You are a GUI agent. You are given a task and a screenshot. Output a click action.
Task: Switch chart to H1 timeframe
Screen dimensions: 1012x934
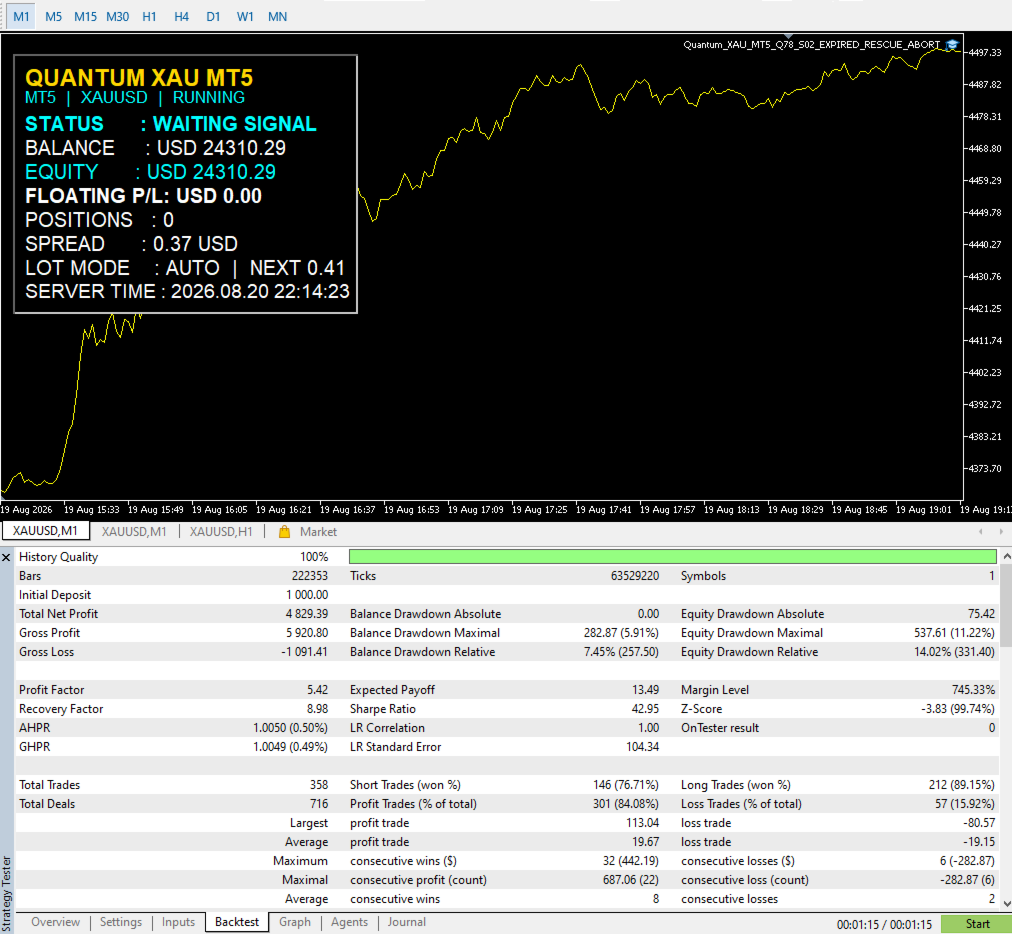click(149, 17)
